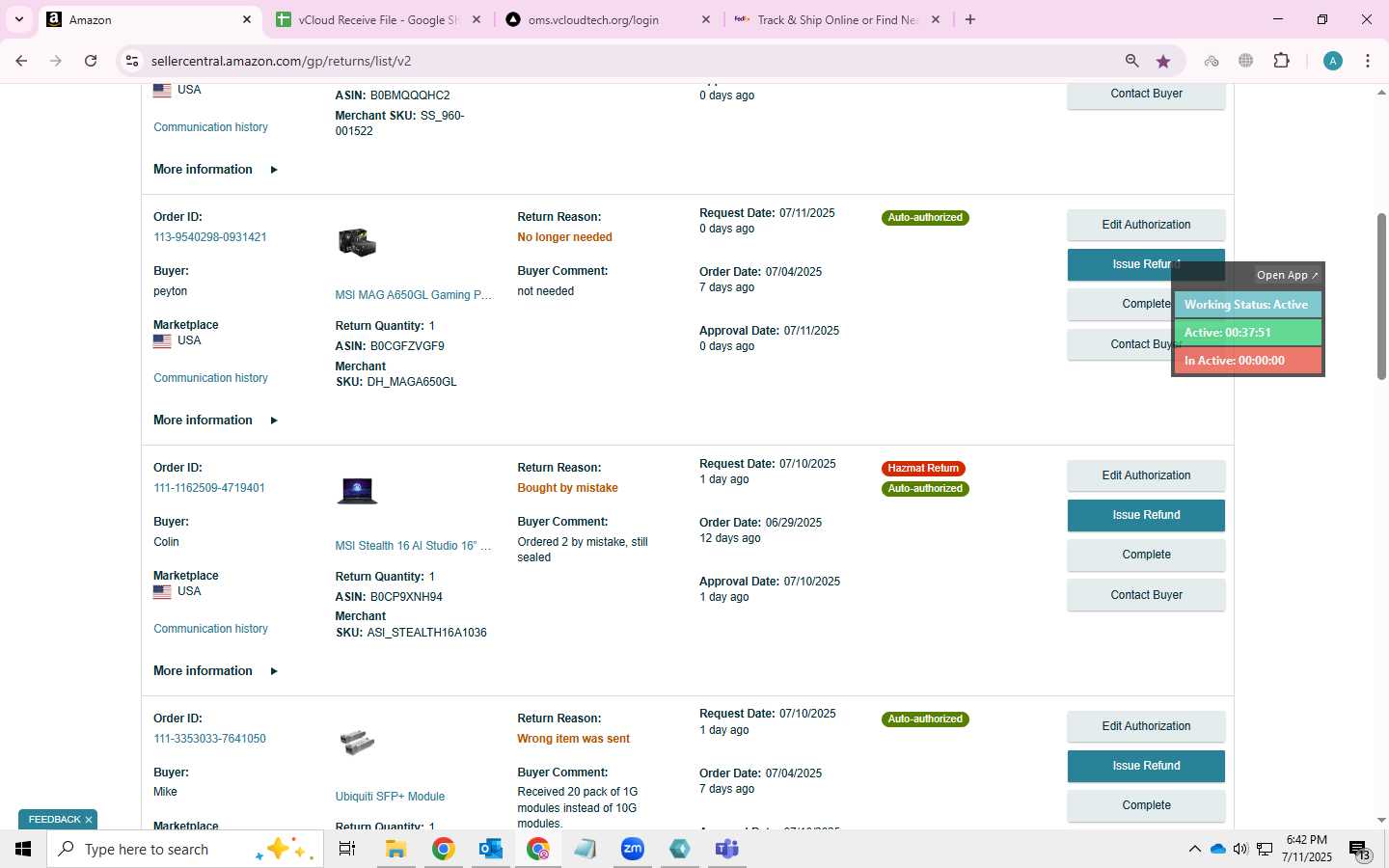The width and height of the screenshot is (1389, 868).
Task: Issue Refund for Colin's MSI Stealth return
Action: point(1146,515)
